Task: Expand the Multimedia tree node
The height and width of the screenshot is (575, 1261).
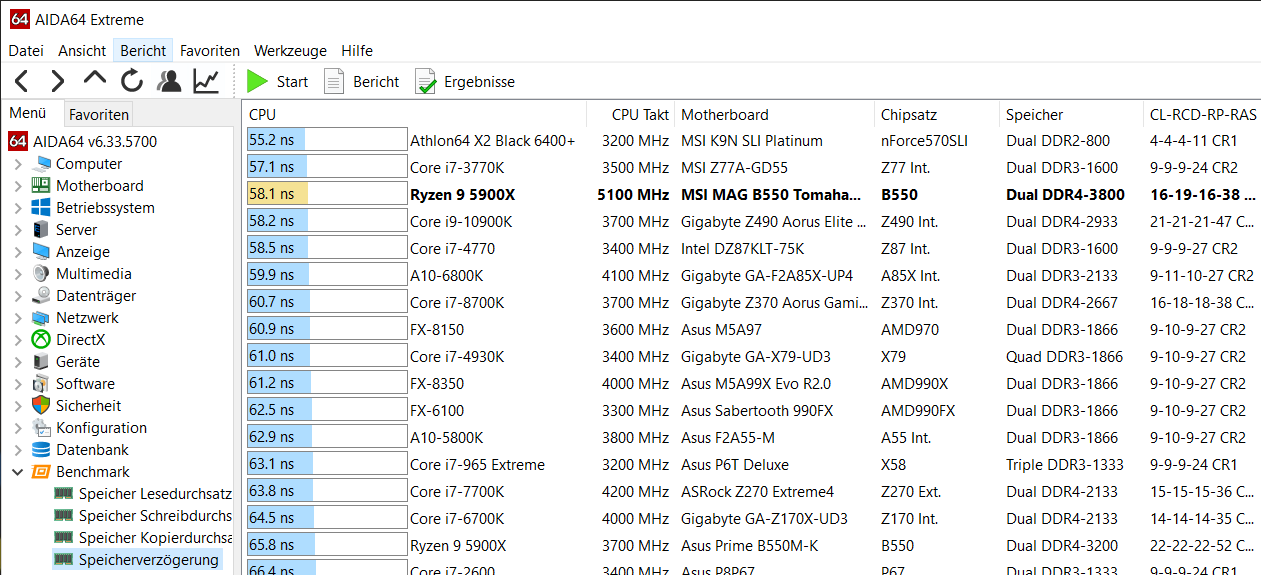Action: tap(18, 274)
